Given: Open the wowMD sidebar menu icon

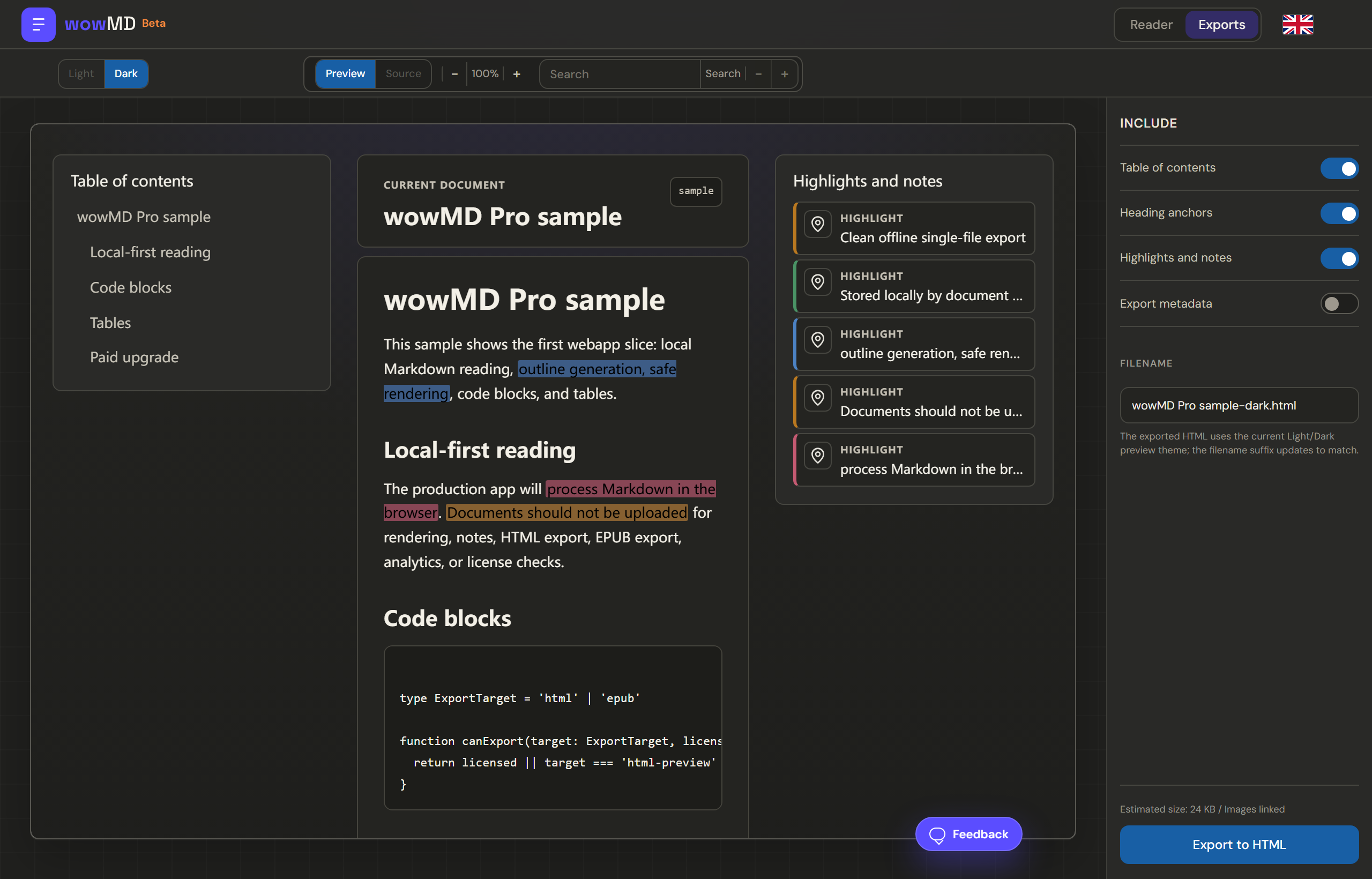Looking at the screenshot, I should (38, 25).
